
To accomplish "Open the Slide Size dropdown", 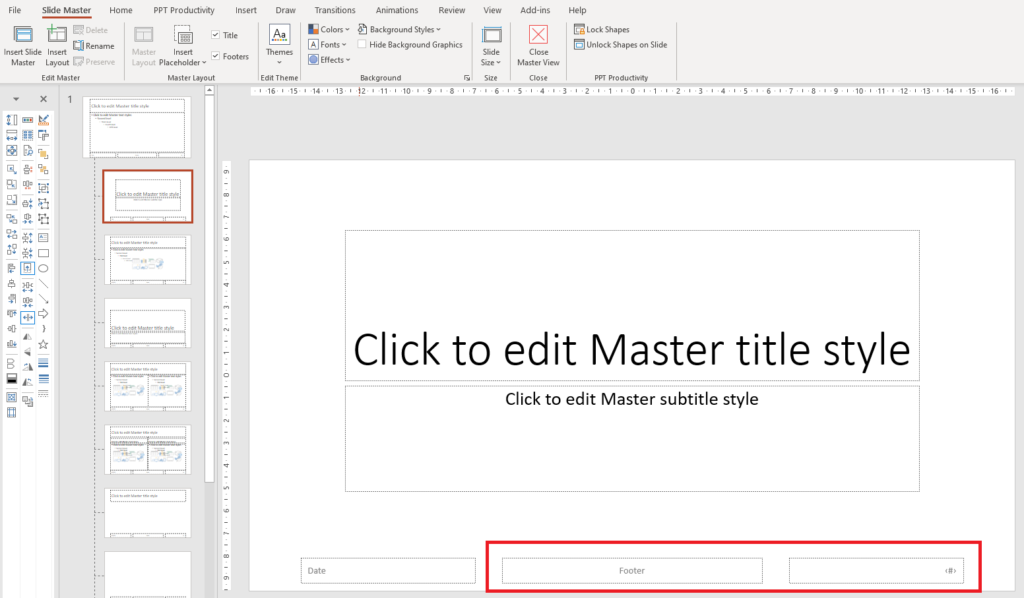I will (x=491, y=46).
